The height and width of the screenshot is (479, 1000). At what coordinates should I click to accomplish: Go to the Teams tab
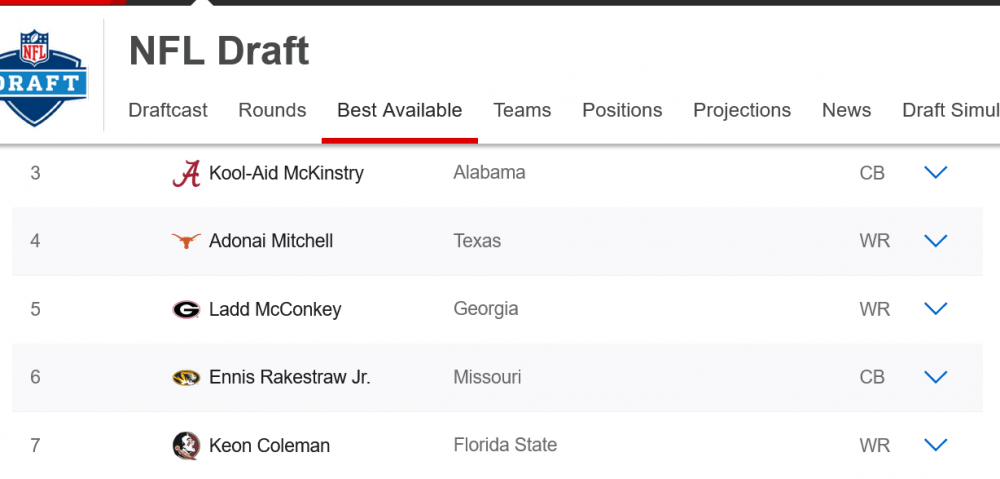click(522, 110)
